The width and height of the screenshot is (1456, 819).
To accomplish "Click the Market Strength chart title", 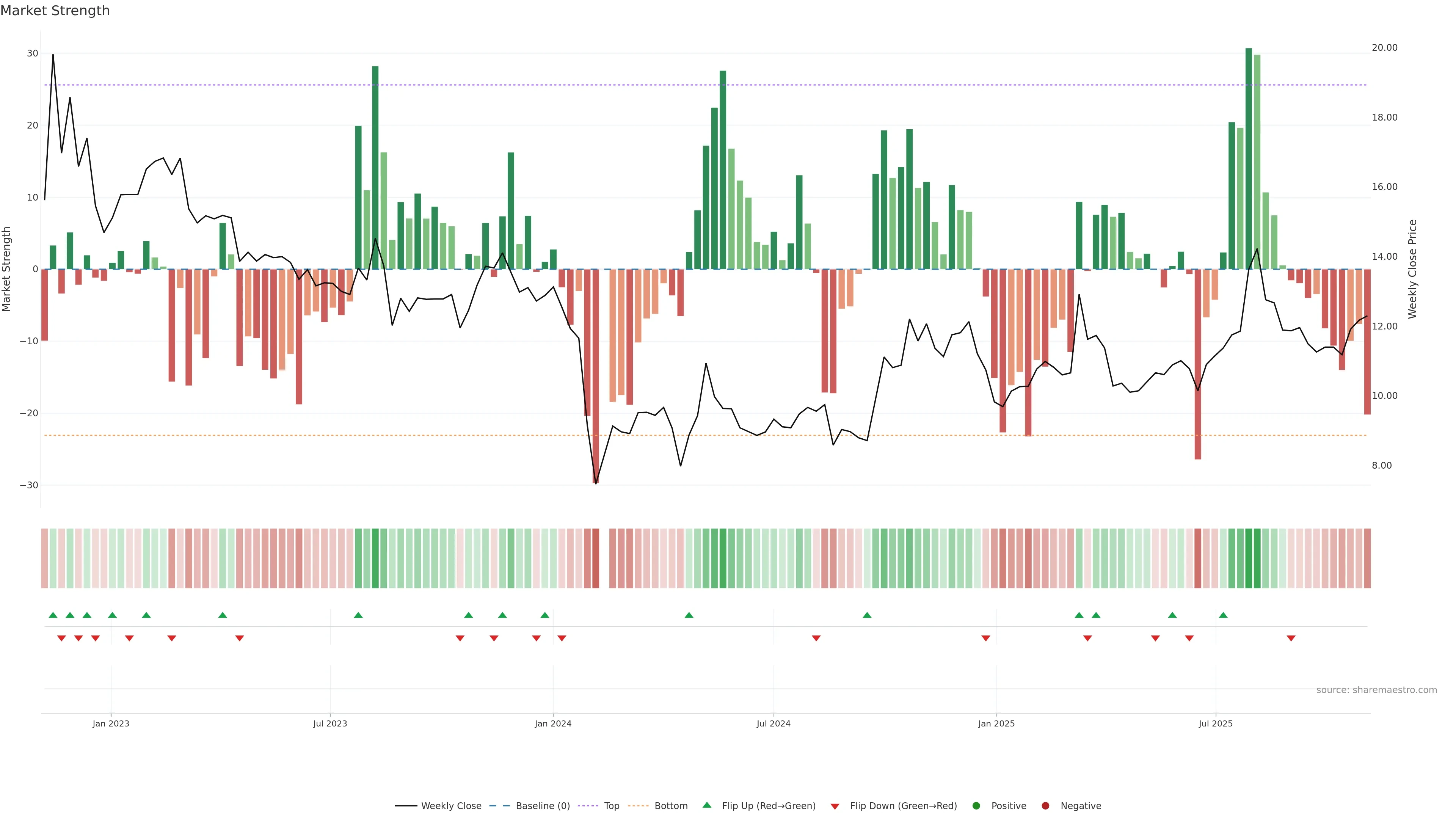I will (55, 11).
